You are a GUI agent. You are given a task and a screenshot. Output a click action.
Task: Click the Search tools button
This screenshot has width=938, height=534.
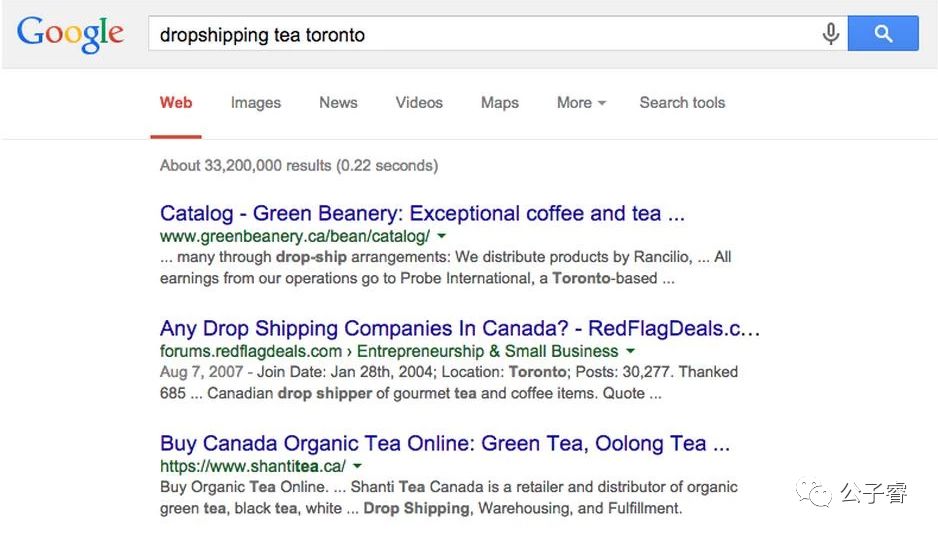(682, 102)
